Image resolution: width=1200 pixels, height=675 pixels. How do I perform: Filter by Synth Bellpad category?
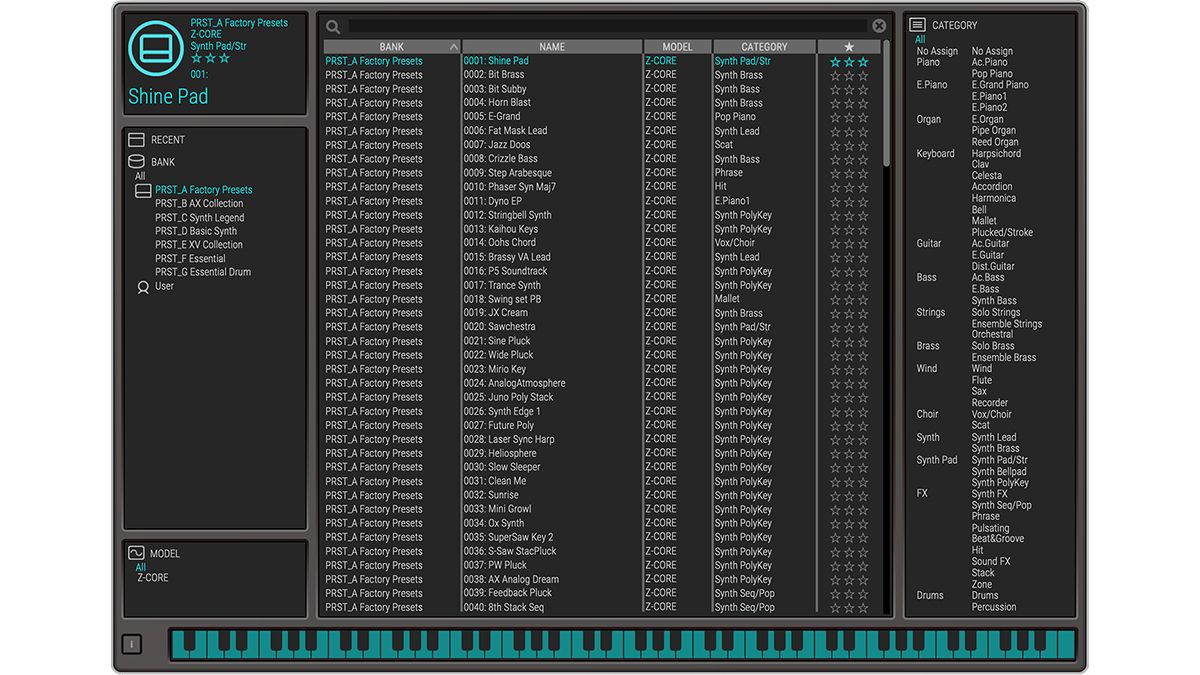click(x=999, y=471)
